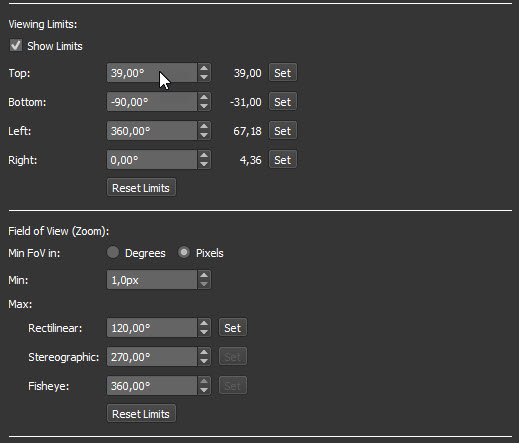
Task: Click the Top limit input field
Action: click(x=152, y=73)
